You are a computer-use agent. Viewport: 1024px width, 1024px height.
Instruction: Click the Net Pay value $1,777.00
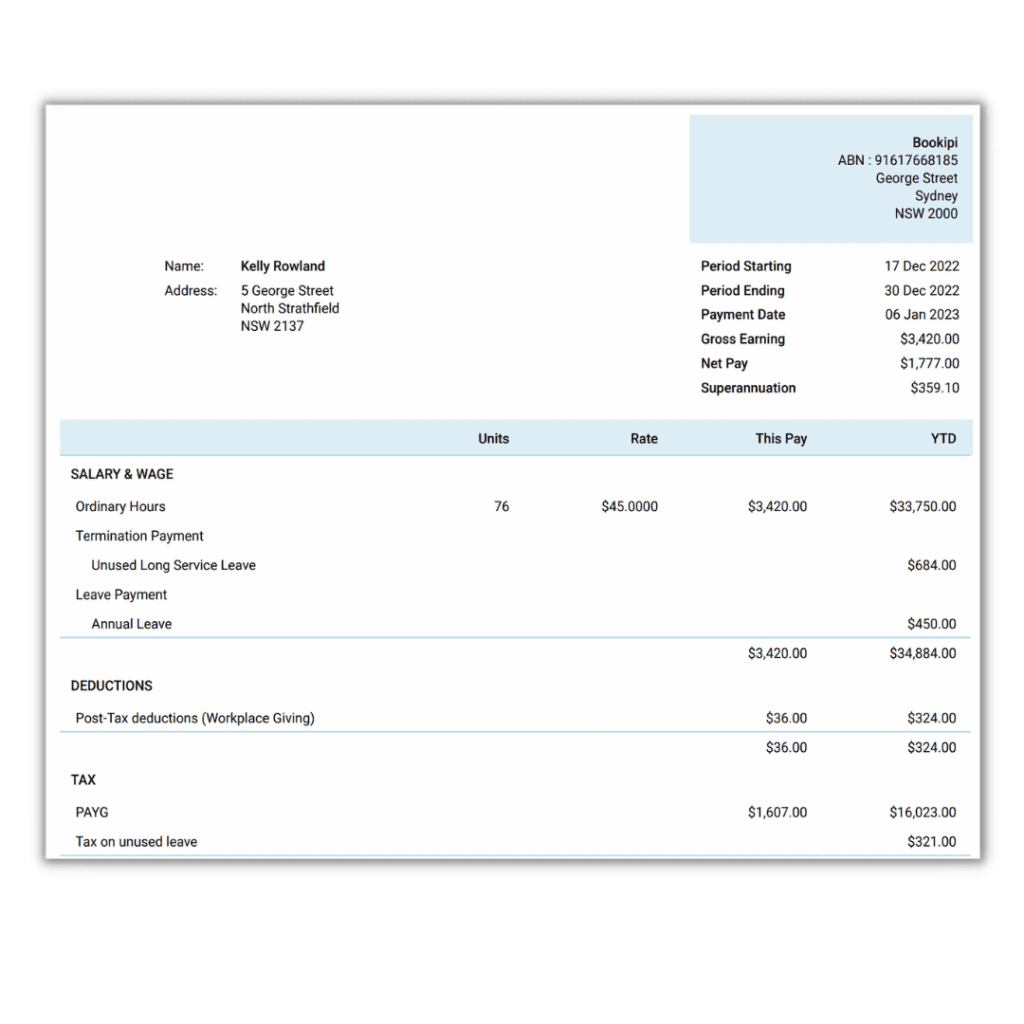point(929,363)
